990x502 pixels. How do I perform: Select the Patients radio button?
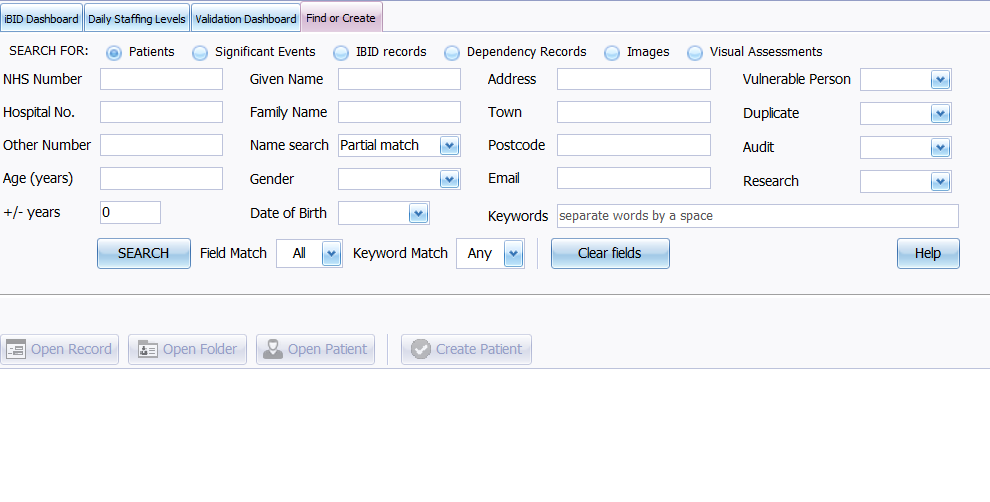[x=114, y=53]
